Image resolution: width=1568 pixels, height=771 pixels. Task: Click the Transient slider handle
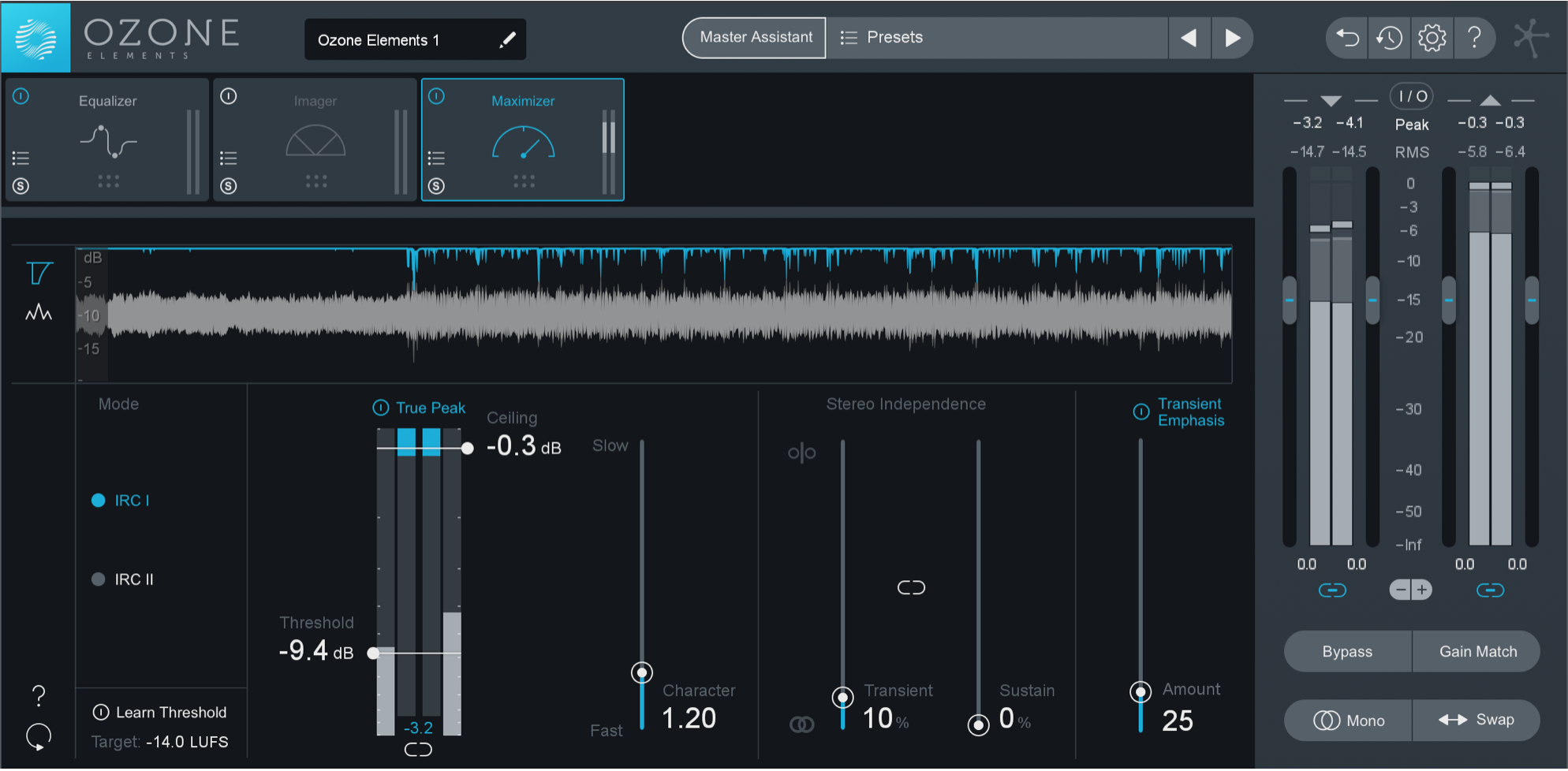coord(842,698)
